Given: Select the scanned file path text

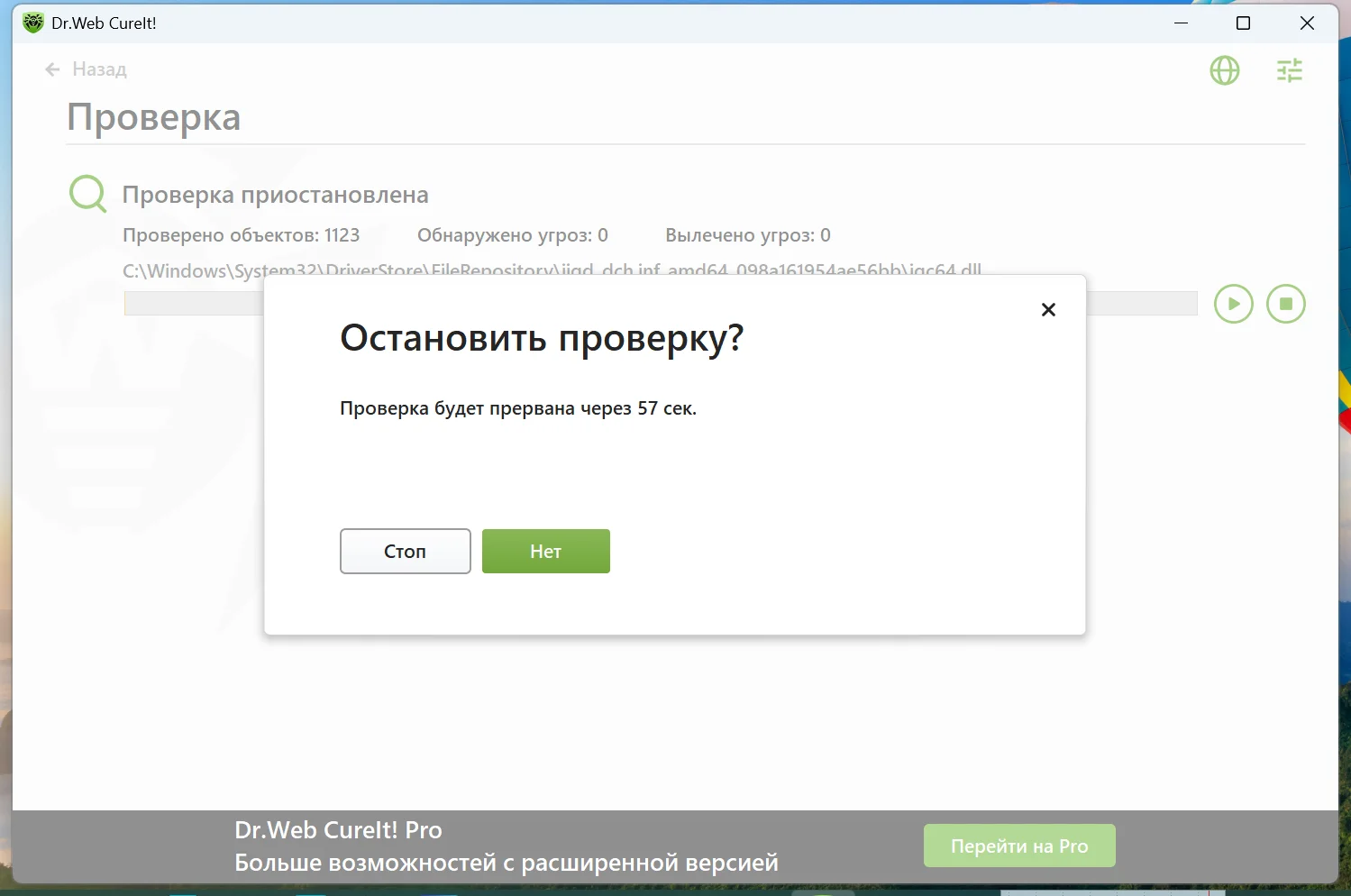Looking at the screenshot, I should pos(552,270).
